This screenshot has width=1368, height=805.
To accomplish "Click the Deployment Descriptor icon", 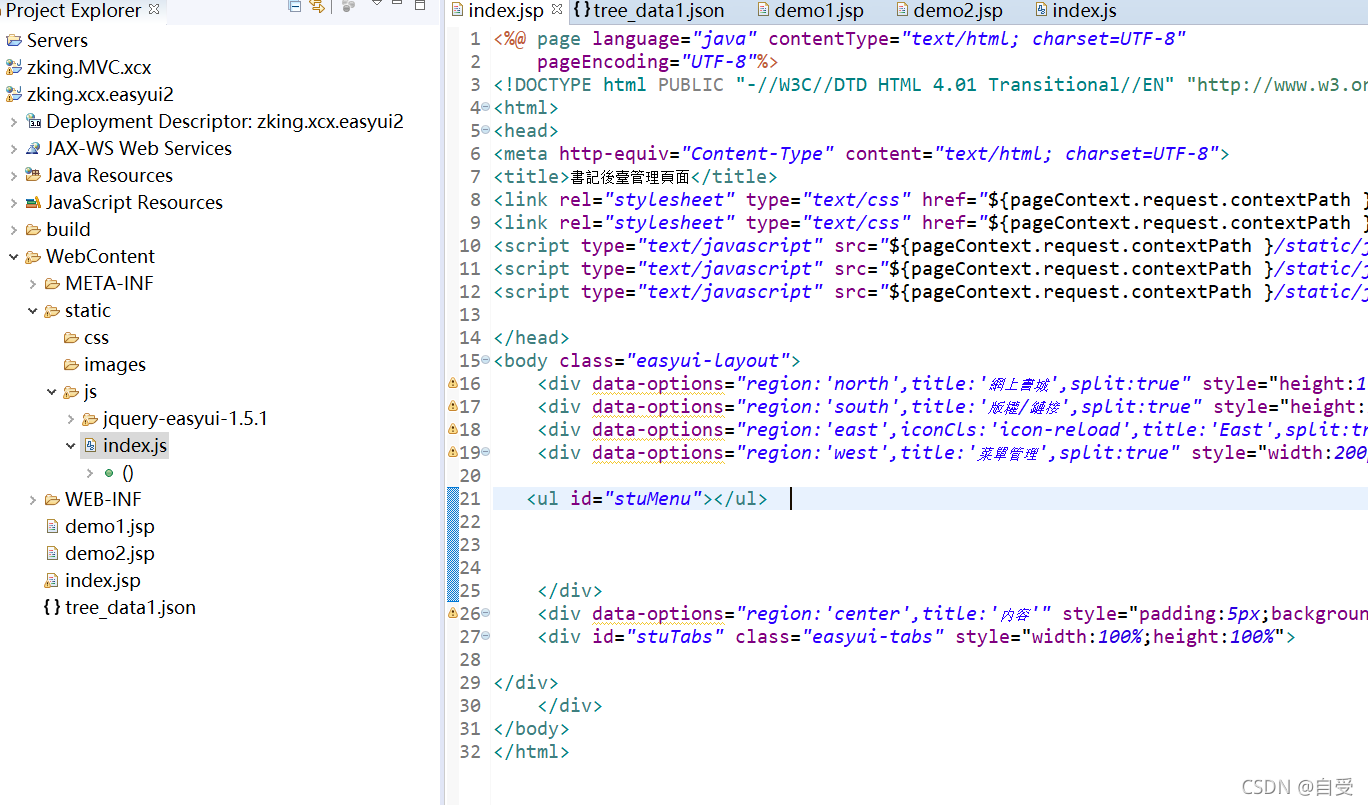I will click(33, 122).
